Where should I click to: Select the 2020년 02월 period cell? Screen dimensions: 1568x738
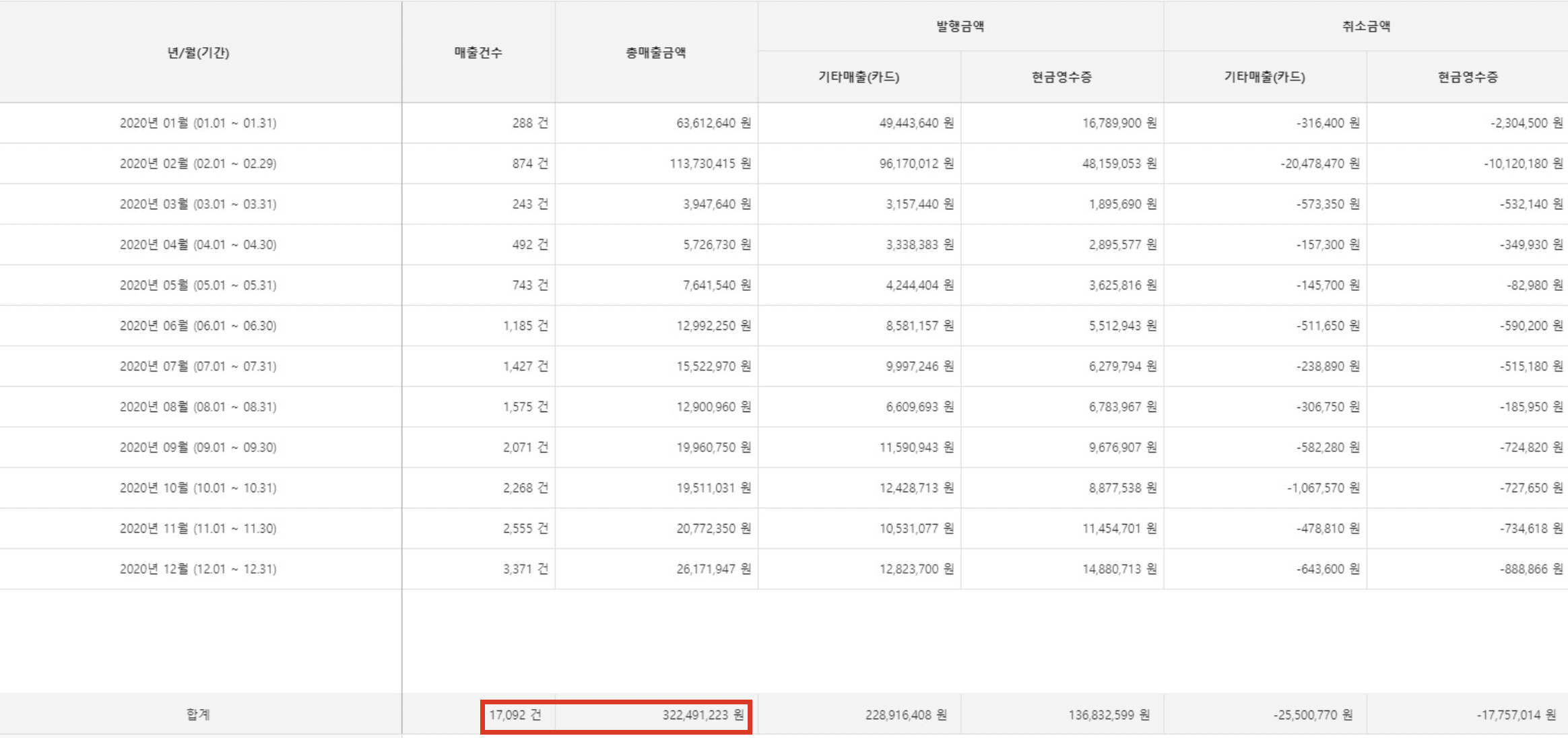(198, 164)
